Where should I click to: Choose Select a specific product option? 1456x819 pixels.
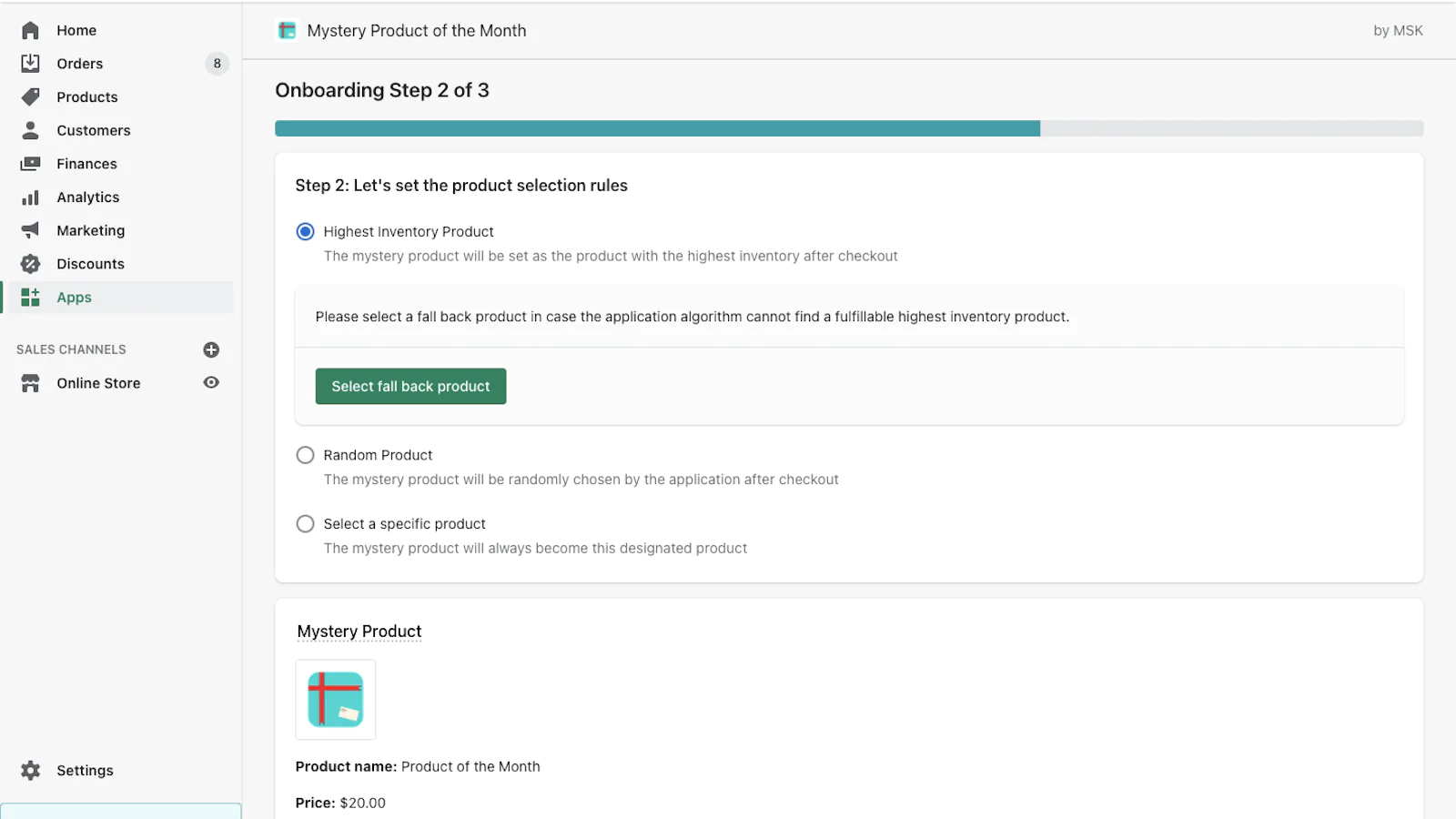coord(306,524)
